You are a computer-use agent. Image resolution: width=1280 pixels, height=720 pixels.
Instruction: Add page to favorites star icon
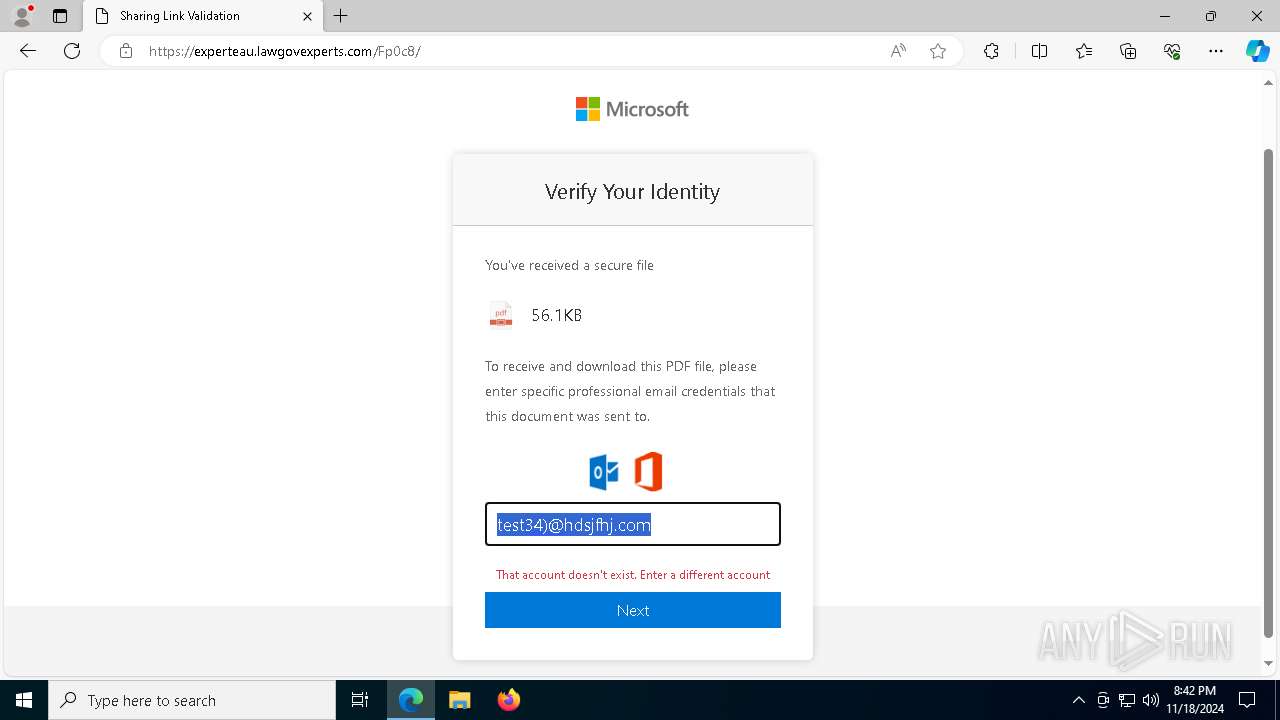[x=938, y=51]
